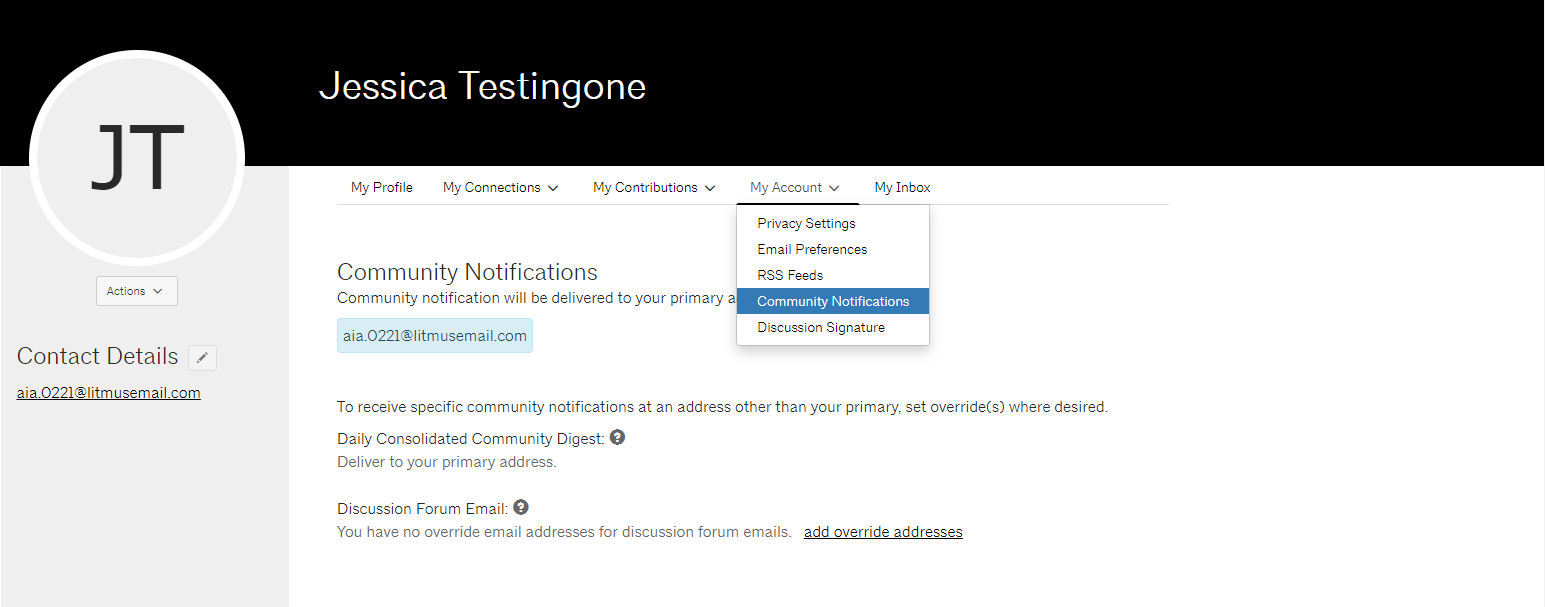Open Discussion Signature from the menu
This screenshot has height=607, width=1545.
[820, 327]
